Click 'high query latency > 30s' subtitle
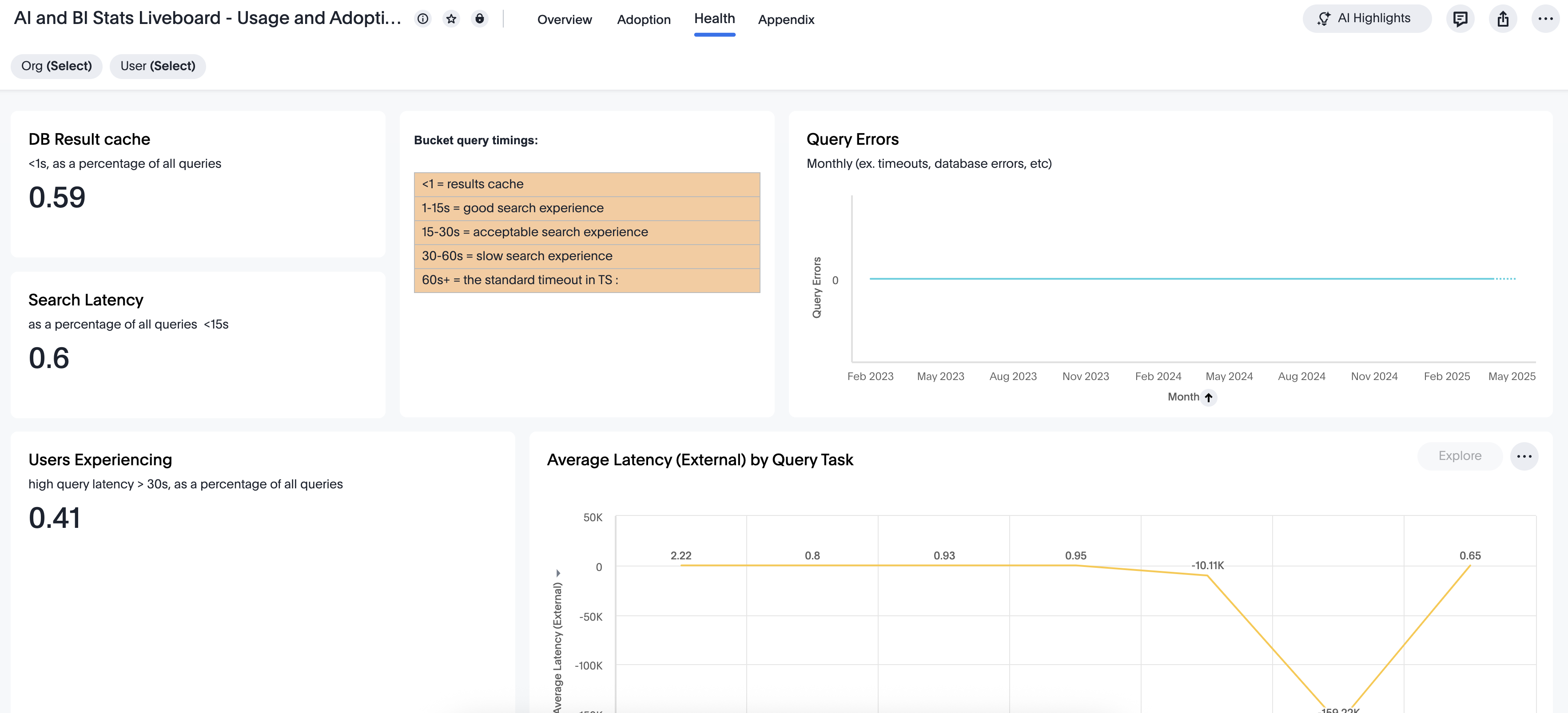This screenshot has height=713, width=1568. (x=186, y=484)
